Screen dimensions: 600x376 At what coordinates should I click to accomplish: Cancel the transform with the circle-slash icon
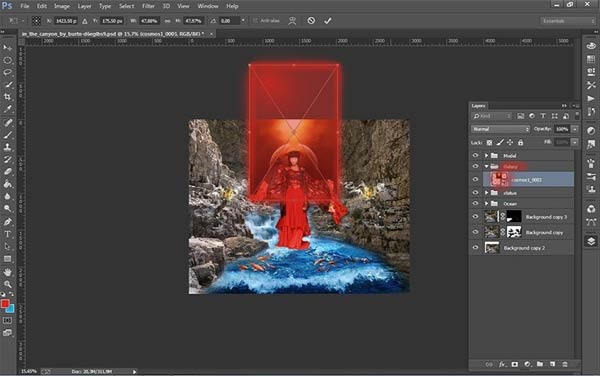pos(311,21)
